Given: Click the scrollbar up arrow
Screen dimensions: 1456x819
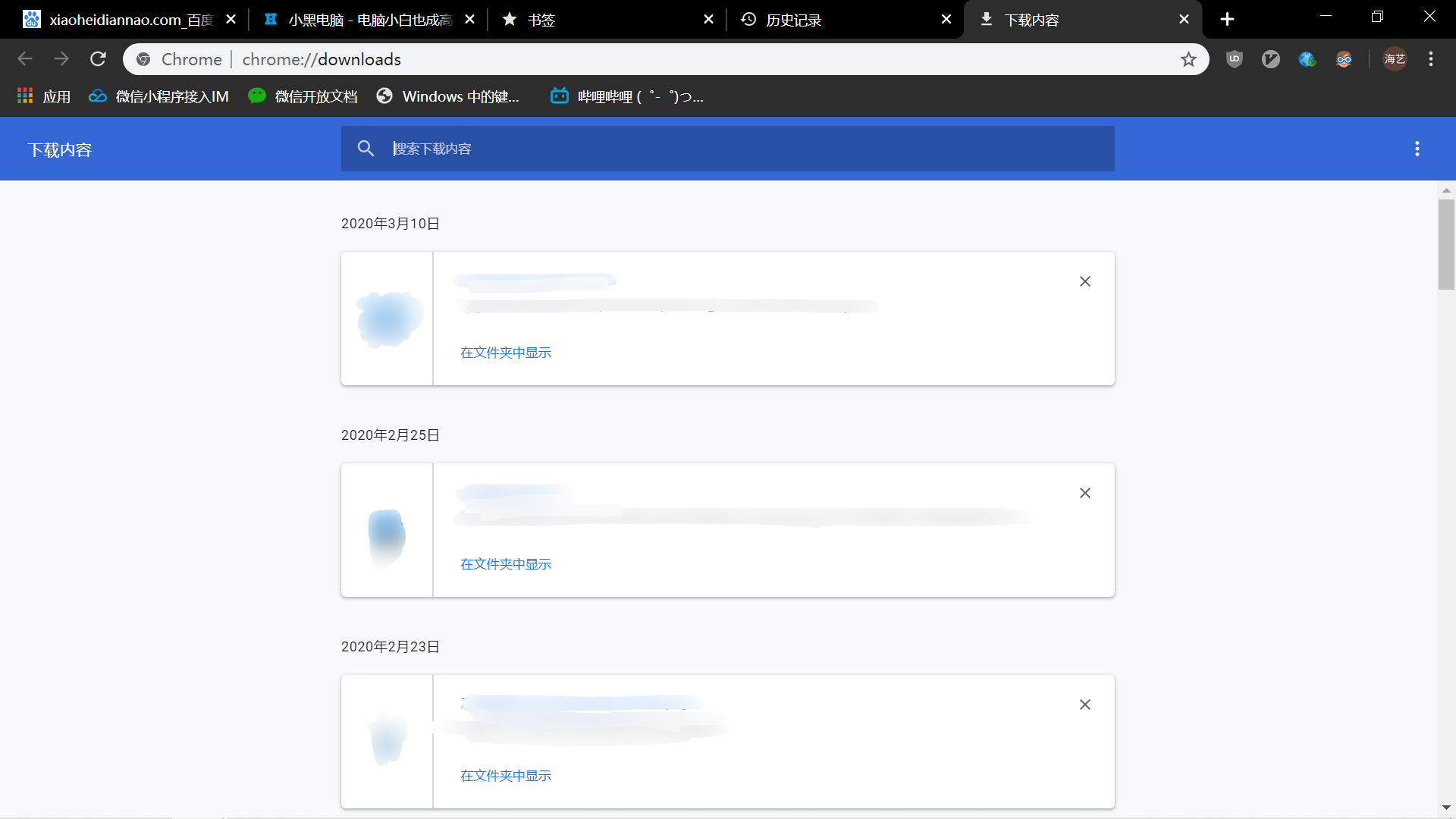Looking at the screenshot, I should (x=1446, y=190).
